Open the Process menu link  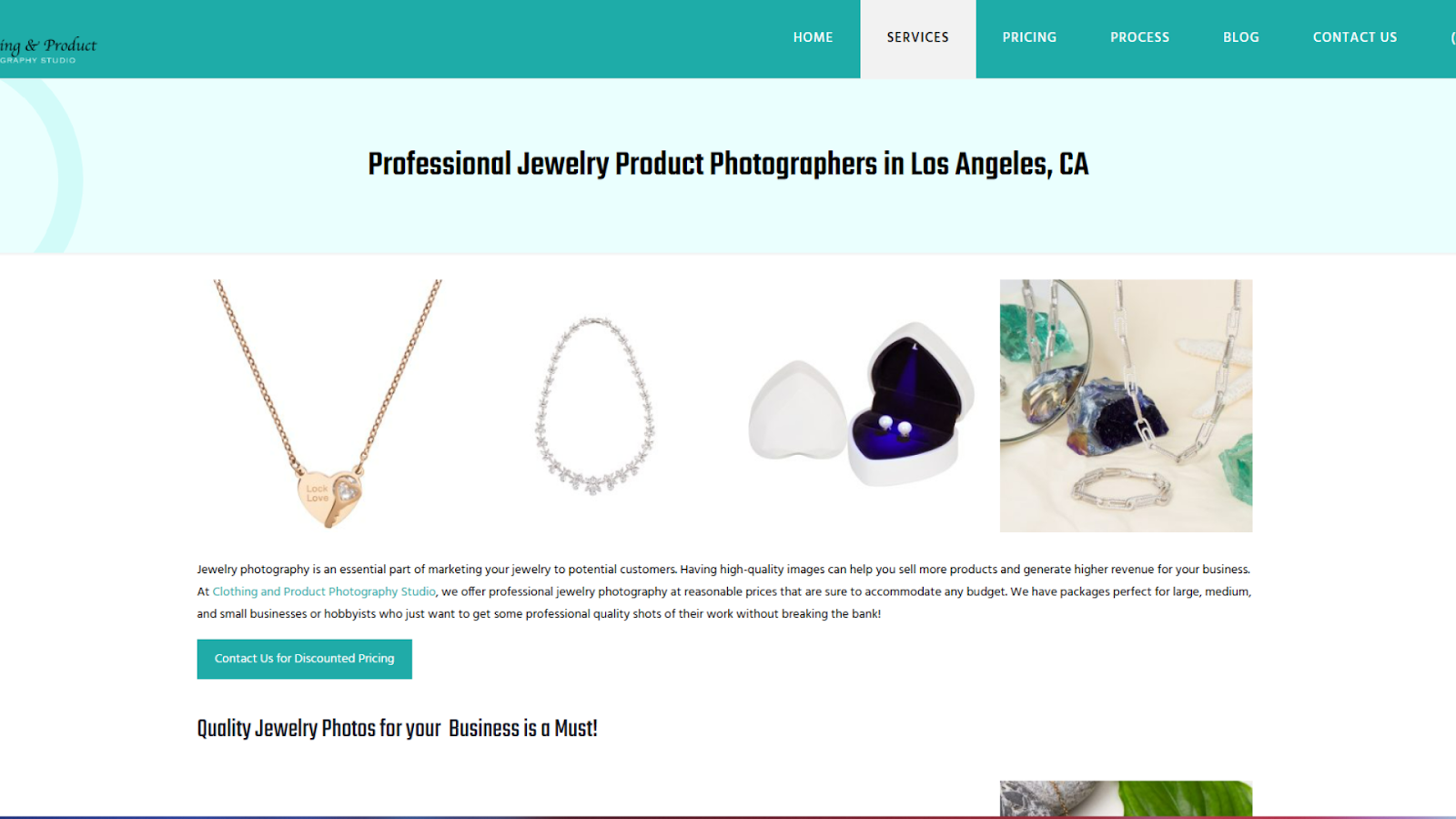tap(1139, 37)
